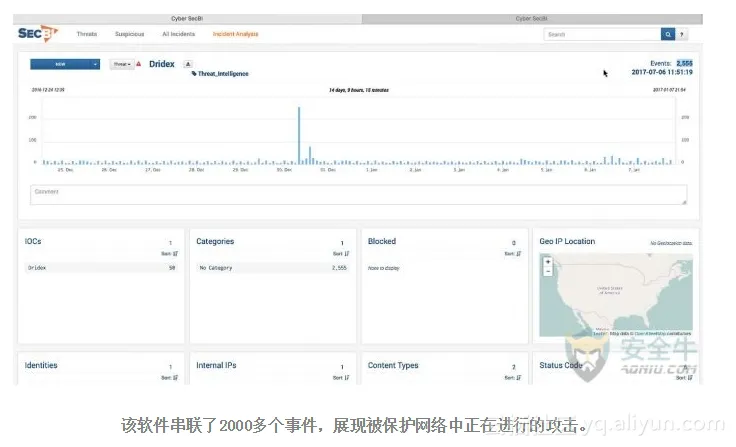Click the Content Types heading
The width and height of the screenshot is (736, 447).
(x=393, y=365)
